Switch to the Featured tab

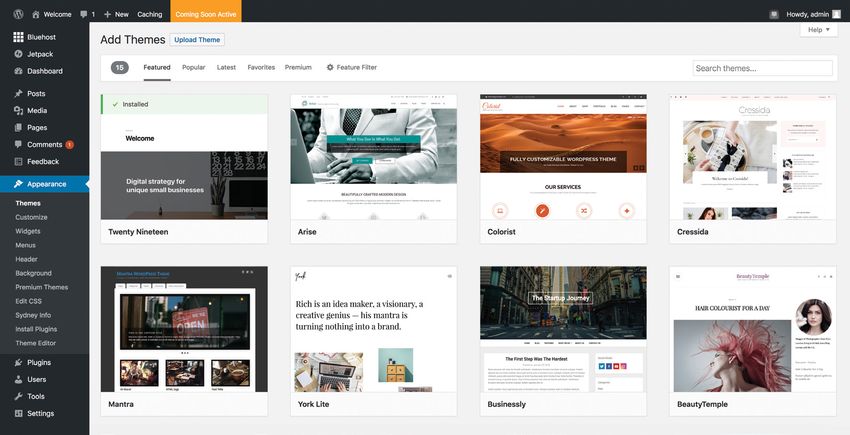(x=157, y=67)
